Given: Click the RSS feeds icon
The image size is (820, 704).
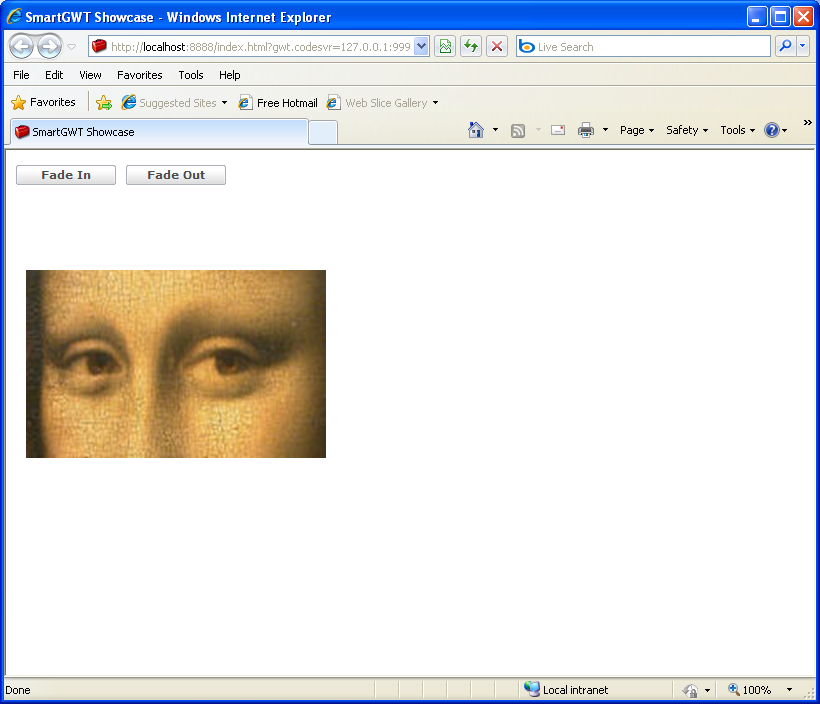Looking at the screenshot, I should coord(518,130).
